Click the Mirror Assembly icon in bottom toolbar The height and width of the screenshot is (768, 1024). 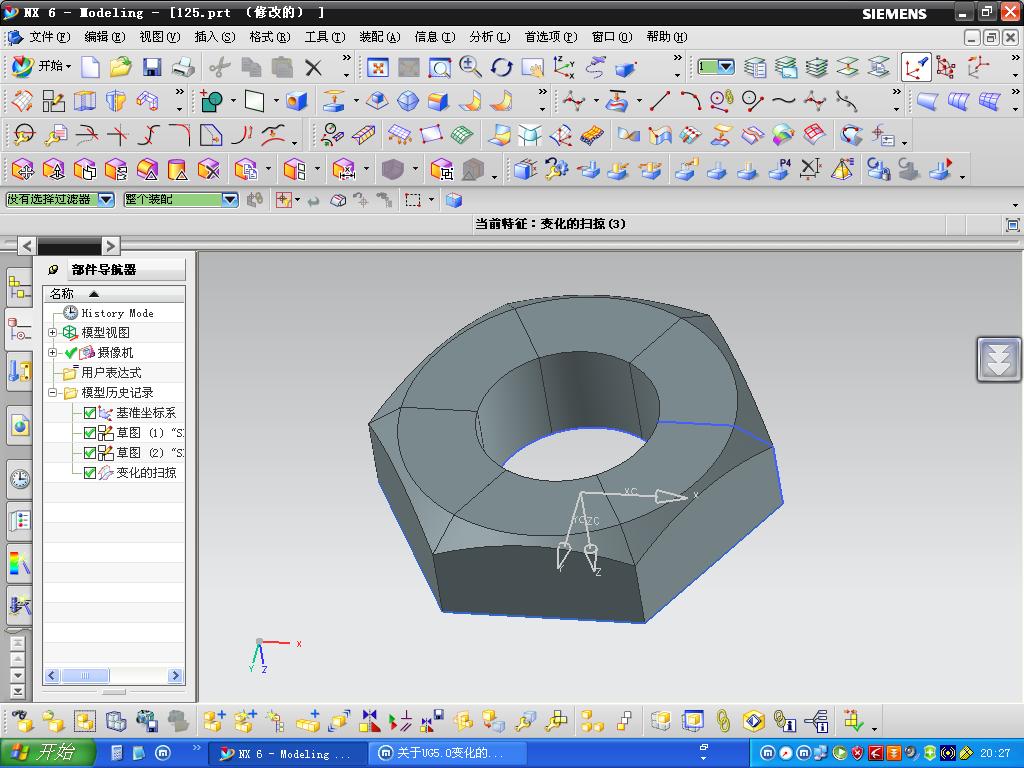pos(370,721)
